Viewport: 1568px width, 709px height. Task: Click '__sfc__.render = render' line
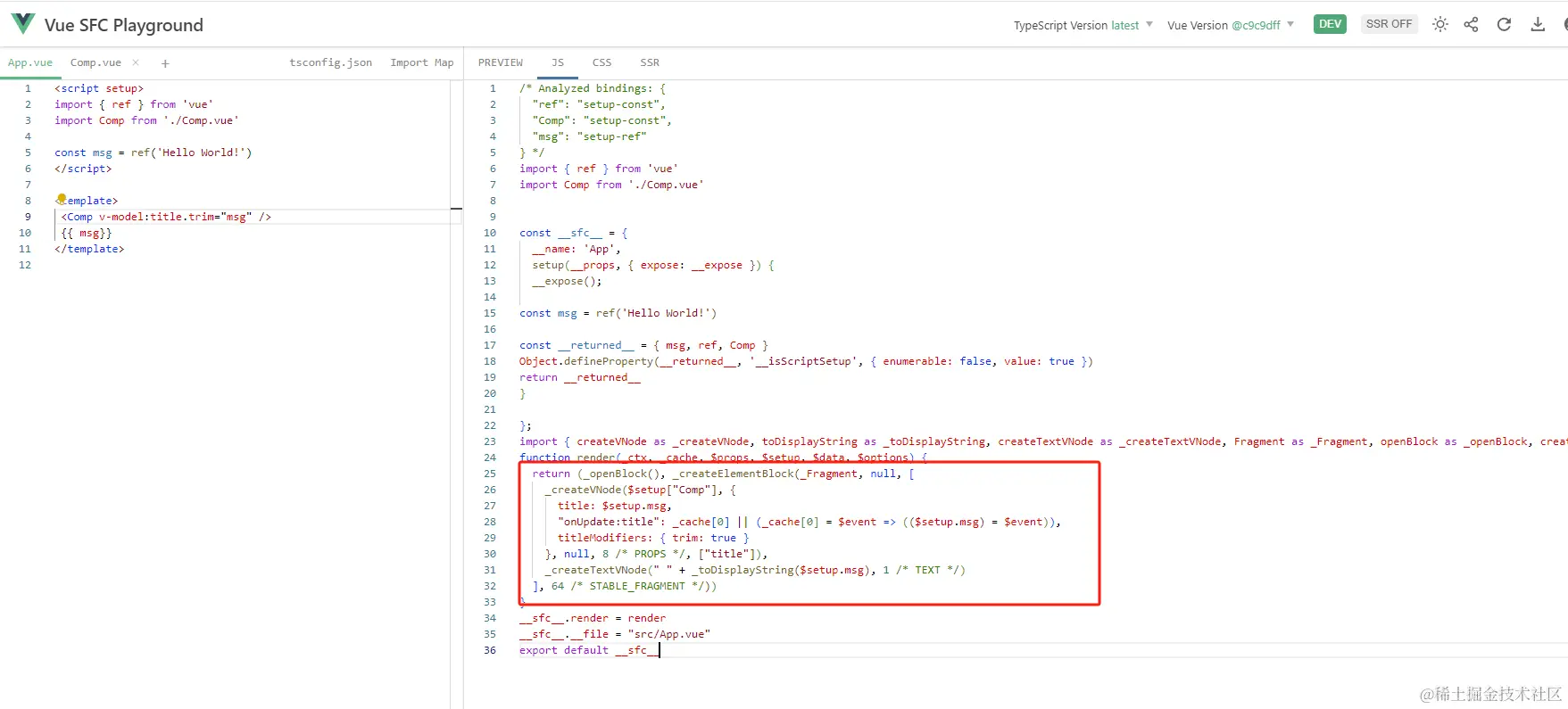[x=593, y=618]
